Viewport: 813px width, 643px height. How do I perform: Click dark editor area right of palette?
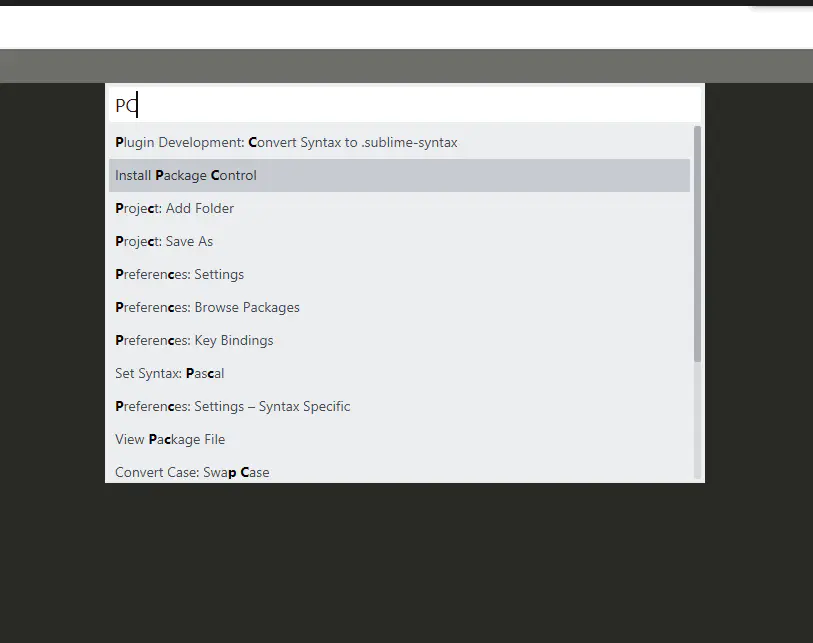[x=758, y=300]
